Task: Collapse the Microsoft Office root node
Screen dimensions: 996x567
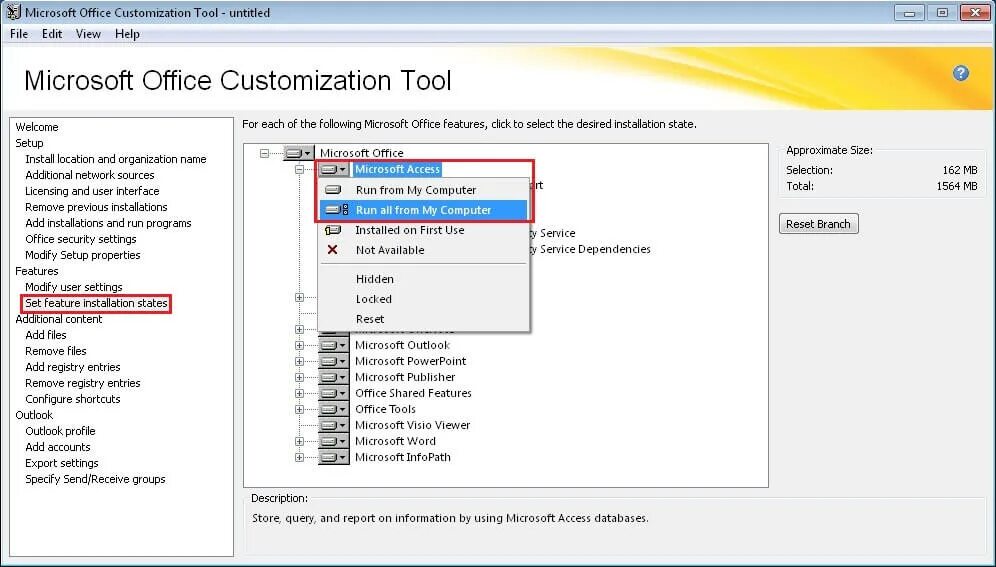Action: coord(264,153)
